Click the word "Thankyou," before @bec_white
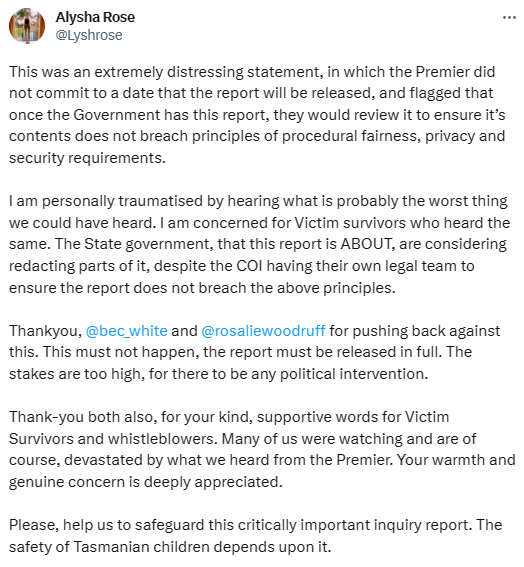The width and height of the screenshot is (524, 567). click(x=46, y=331)
